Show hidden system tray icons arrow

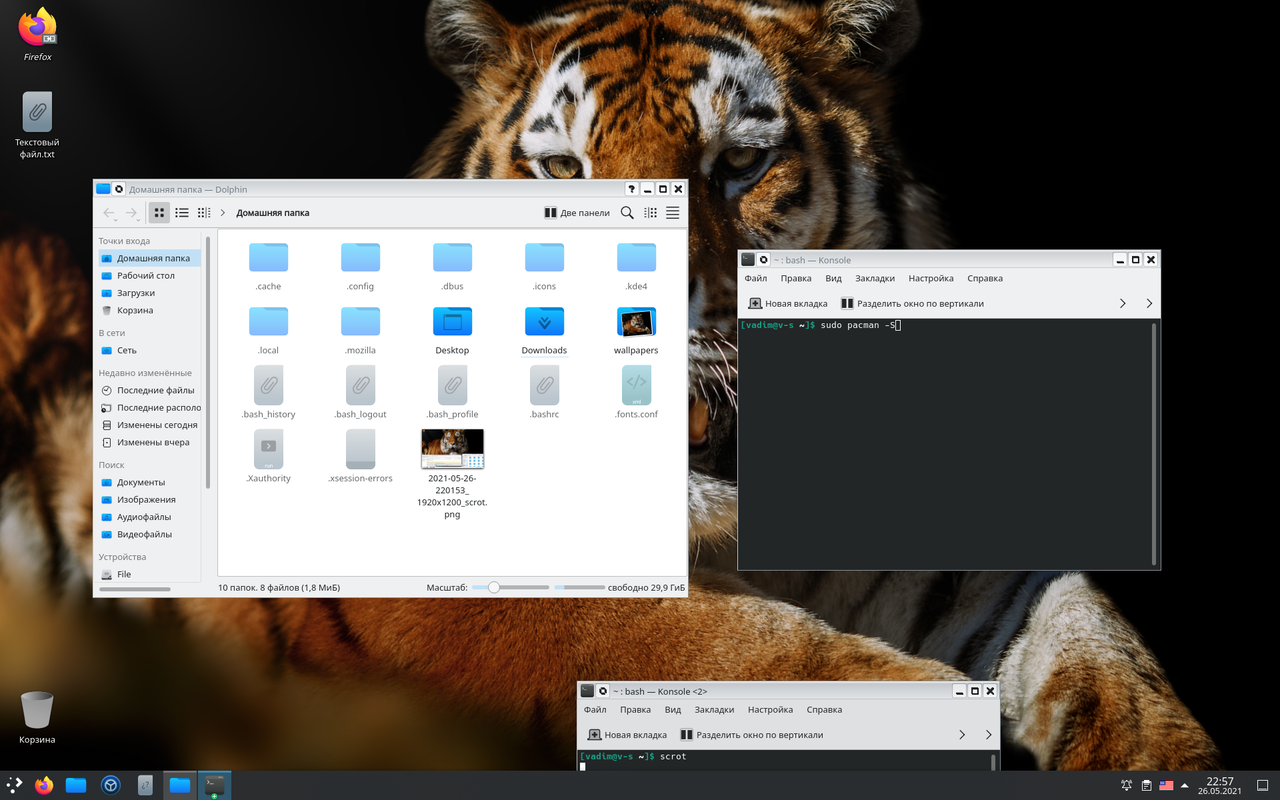[x=1186, y=785]
